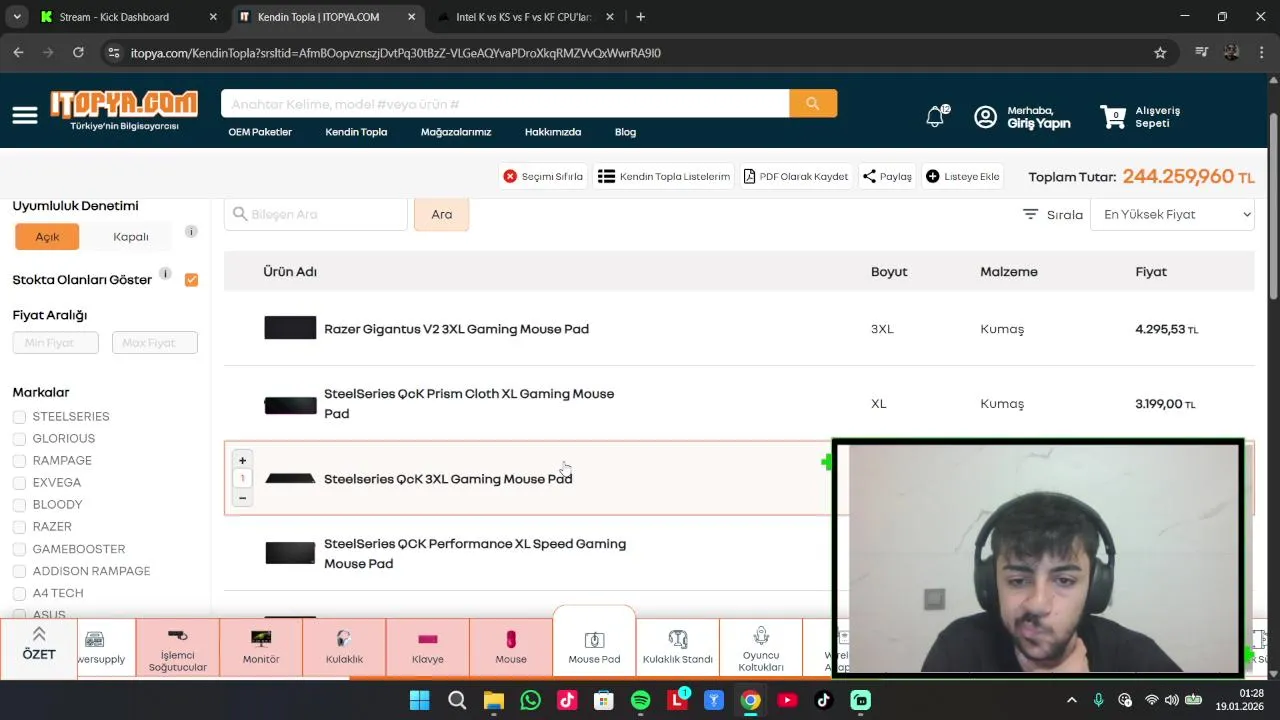The image size is (1280, 720).
Task: Go back to previous page
Action: tap(18, 53)
